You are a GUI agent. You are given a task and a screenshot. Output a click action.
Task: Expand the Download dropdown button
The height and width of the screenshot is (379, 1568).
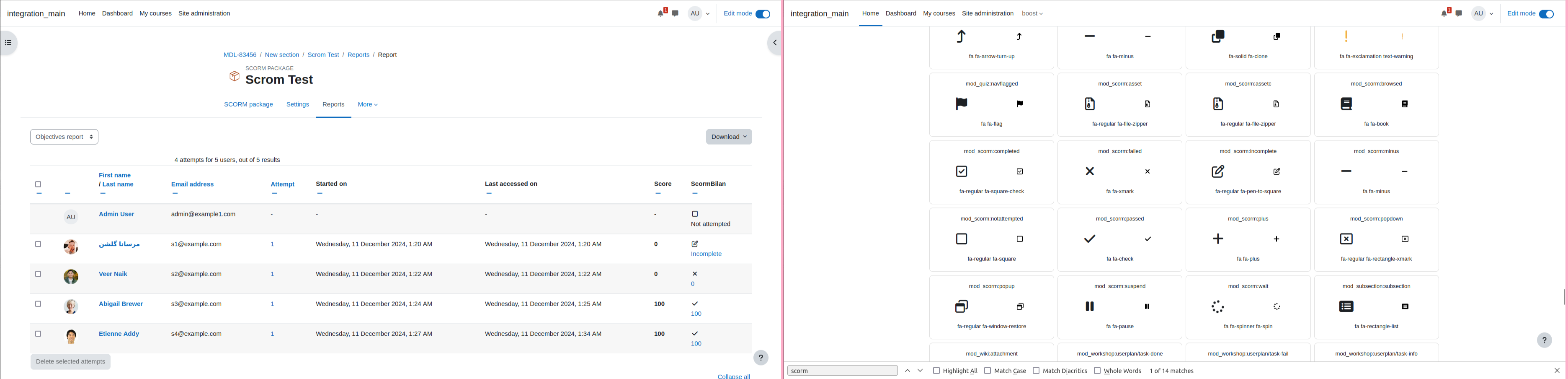pyautogui.click(x=729, y=137)
